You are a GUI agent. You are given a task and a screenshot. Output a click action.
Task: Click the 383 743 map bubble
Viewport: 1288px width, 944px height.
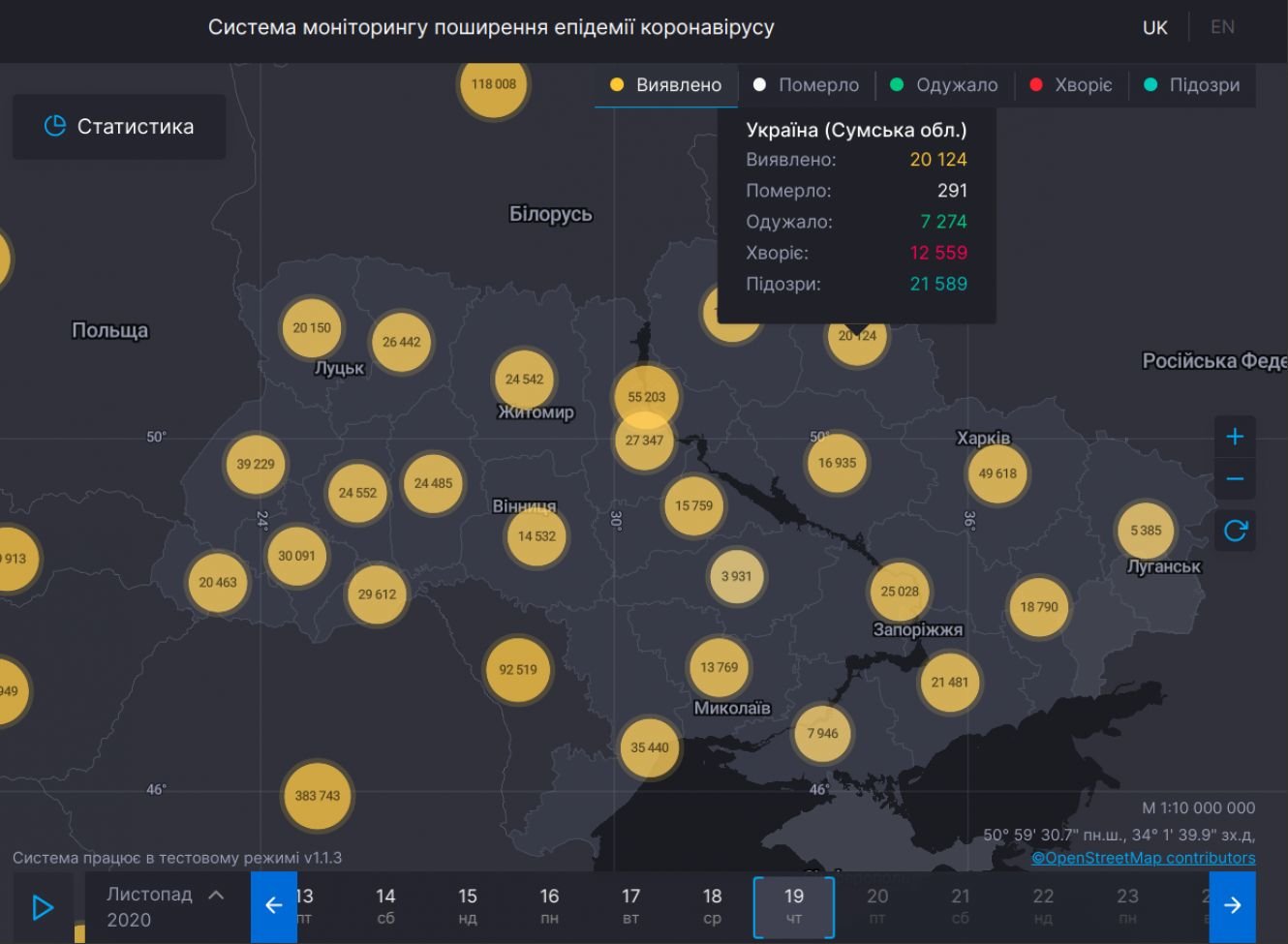[x=318, y=796]
